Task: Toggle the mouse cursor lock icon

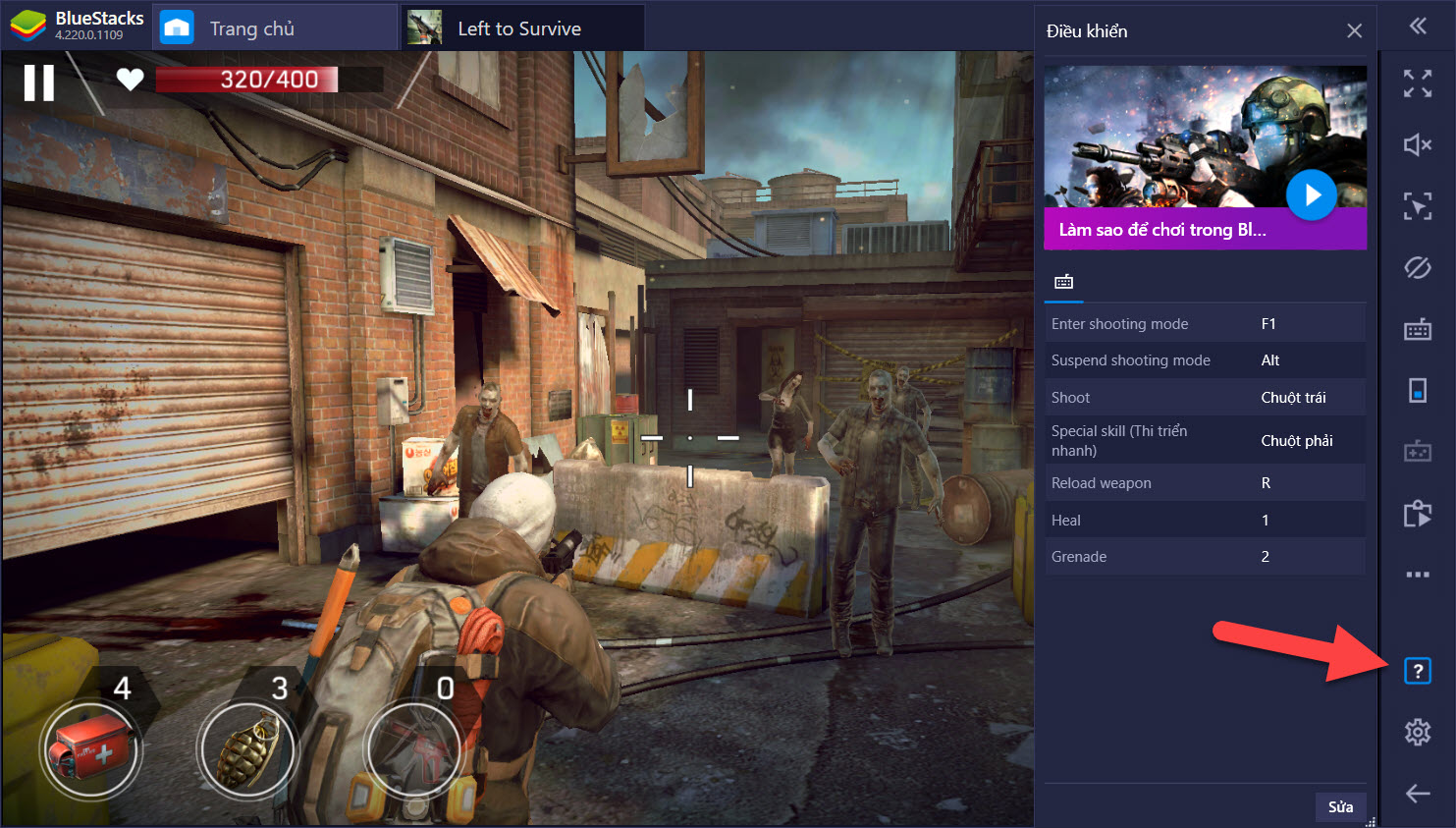Action: click(x=1418, y=206)
